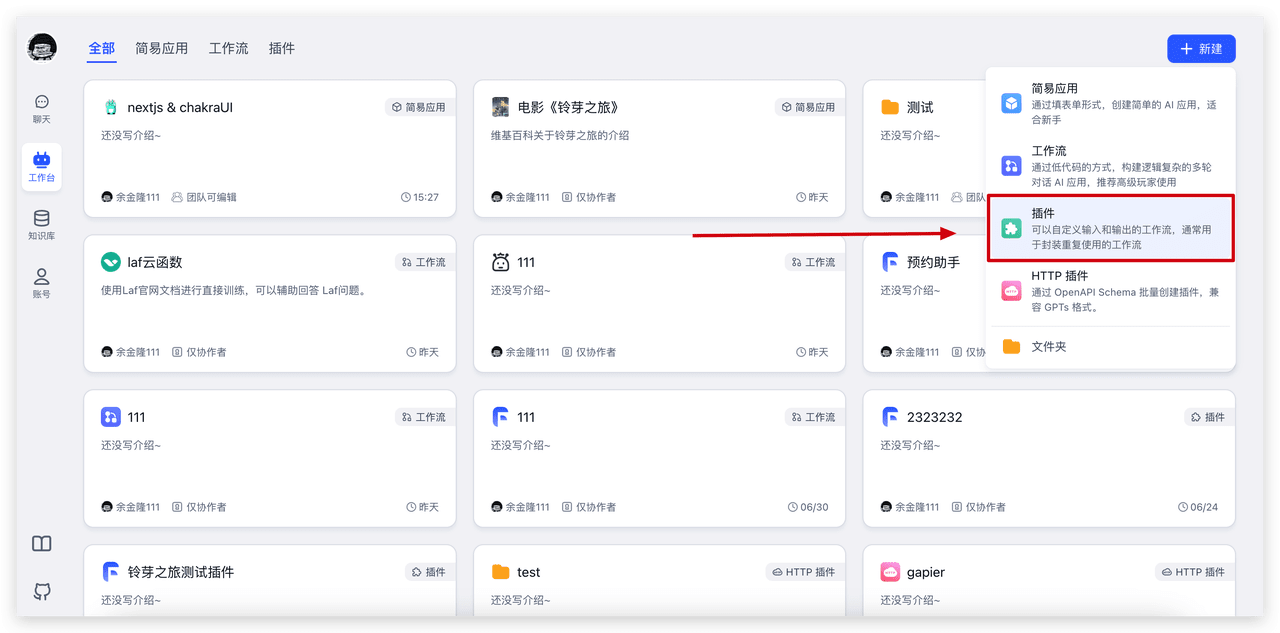Viewport: 1280px width, 633px height.
Task: Select HTTP 插件 in the create menu
Action: (1110, 291)
